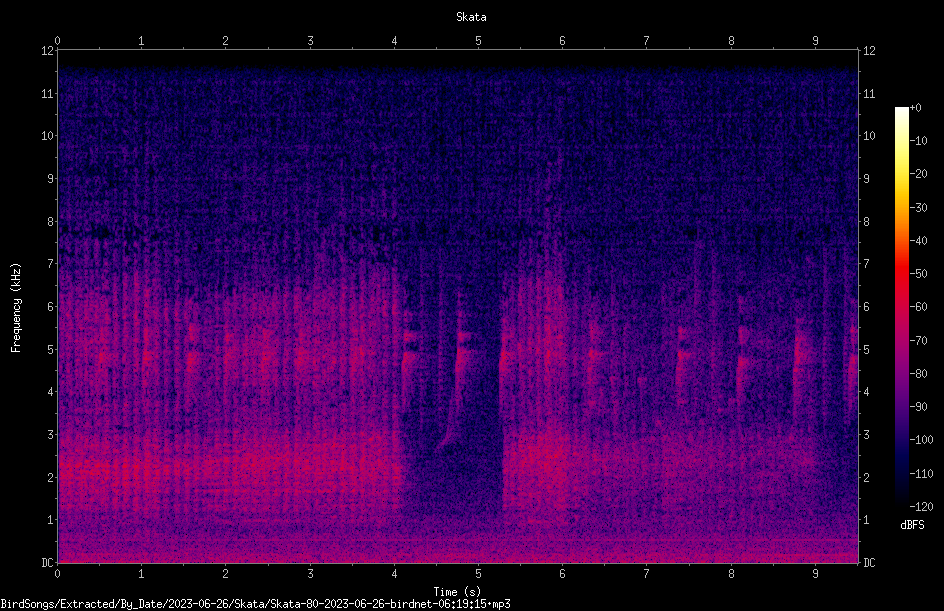Click the "7" tick on the top time axis

point(647,41)
